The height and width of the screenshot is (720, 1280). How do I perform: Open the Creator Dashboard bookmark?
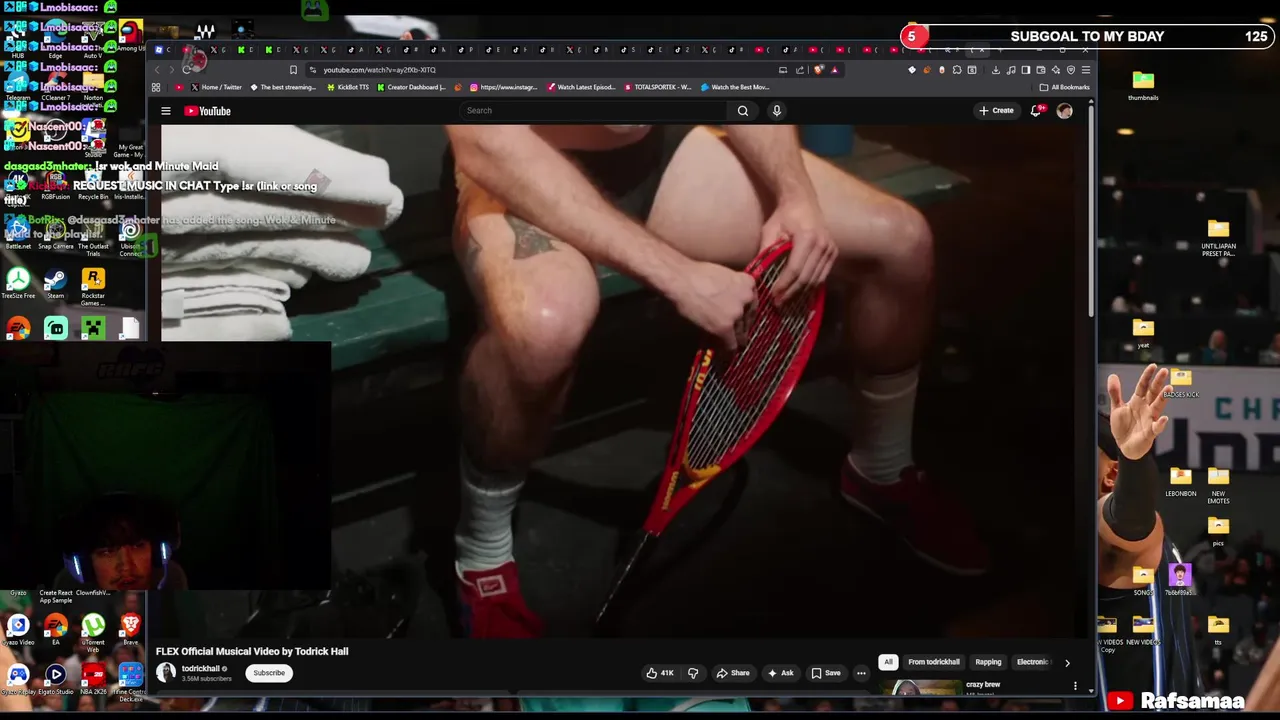411,87
